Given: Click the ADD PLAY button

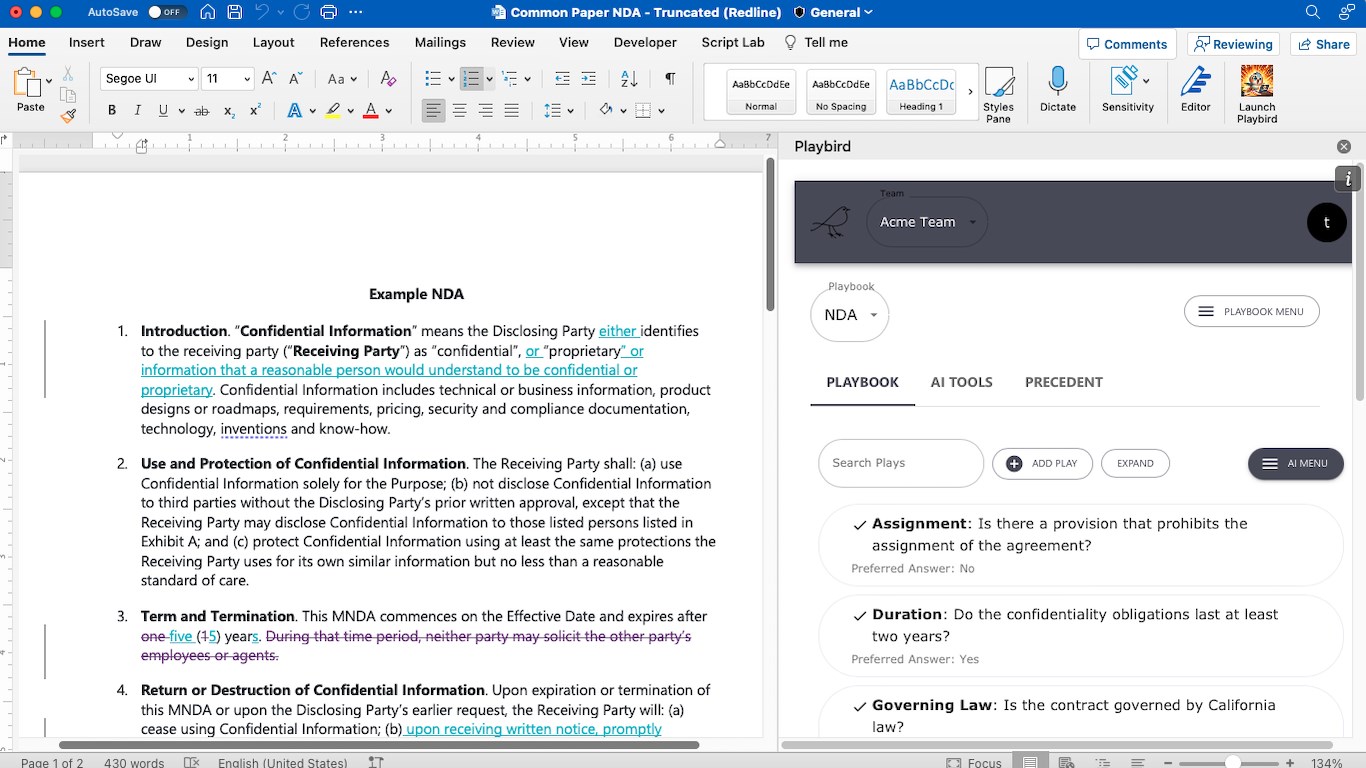Looking at the screenshot, I should pyautogui.click(x=1042, y=464).
